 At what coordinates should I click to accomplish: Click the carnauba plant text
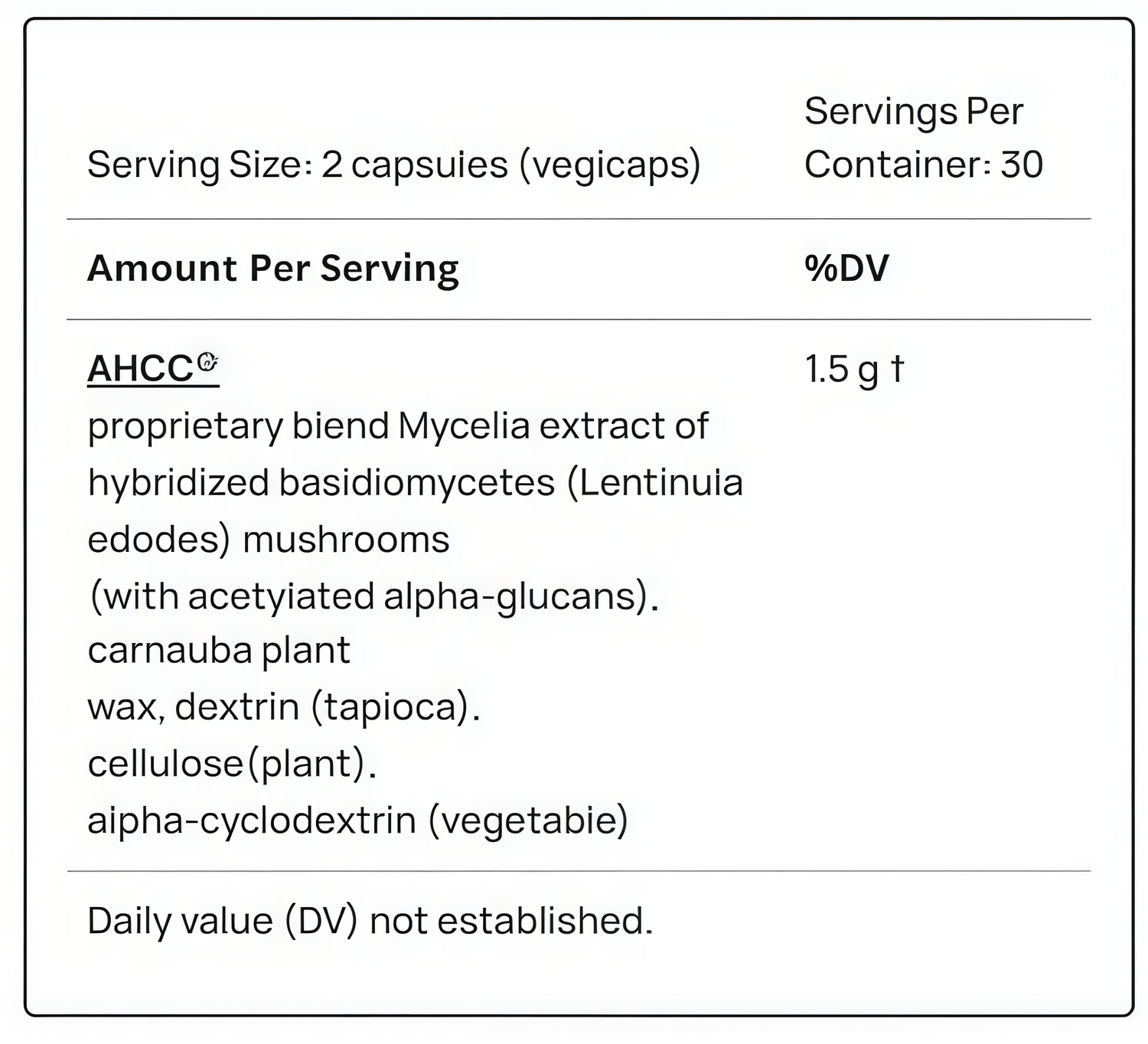[219, 651]
